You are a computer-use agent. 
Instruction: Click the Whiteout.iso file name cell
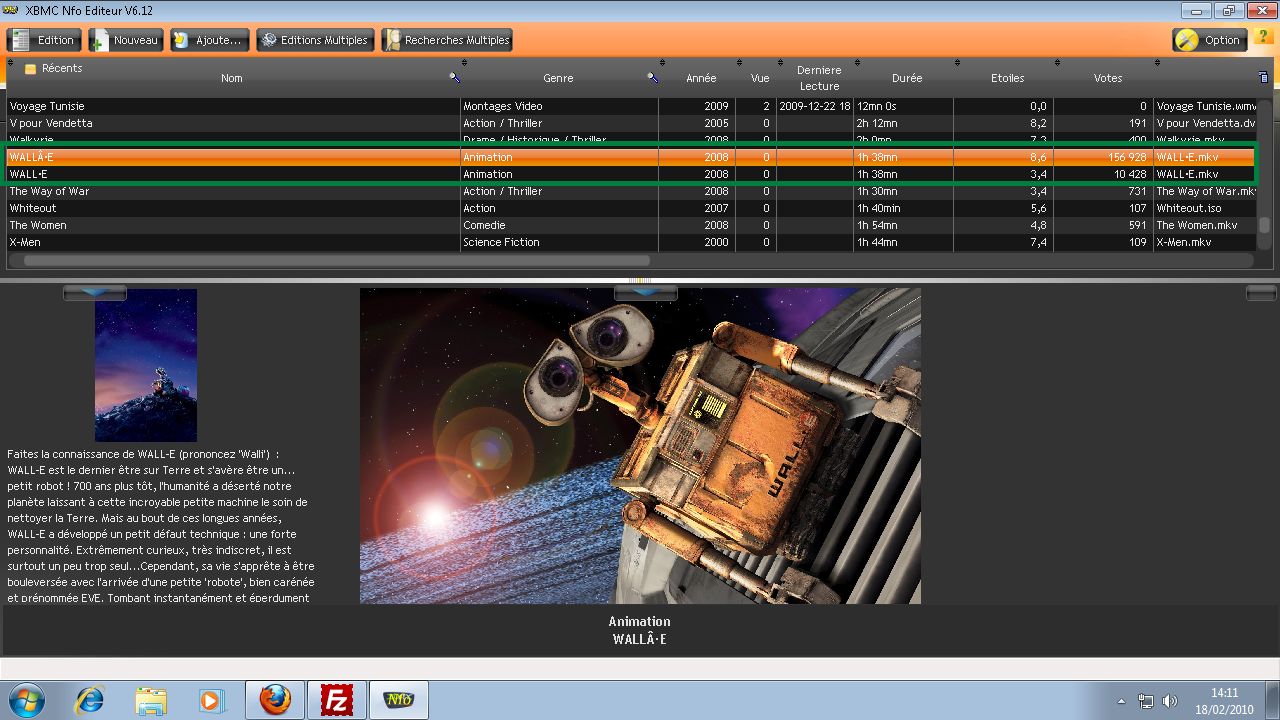(1205, 208)
